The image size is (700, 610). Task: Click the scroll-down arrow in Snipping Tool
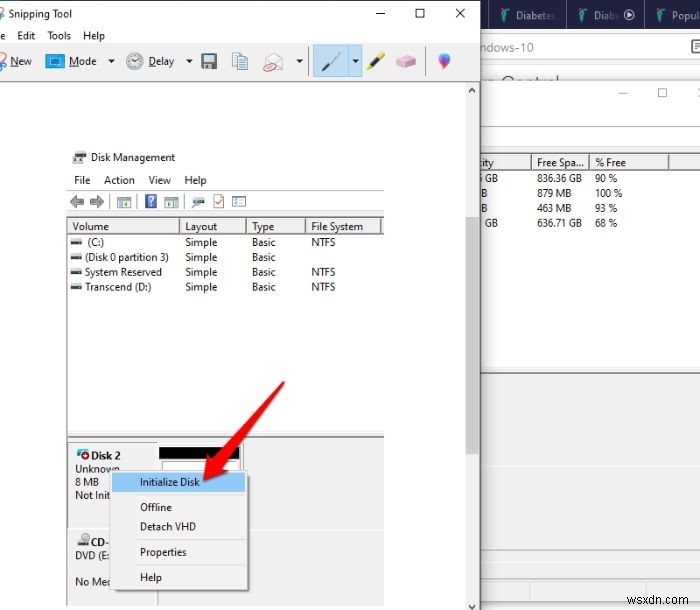point(472,606)
